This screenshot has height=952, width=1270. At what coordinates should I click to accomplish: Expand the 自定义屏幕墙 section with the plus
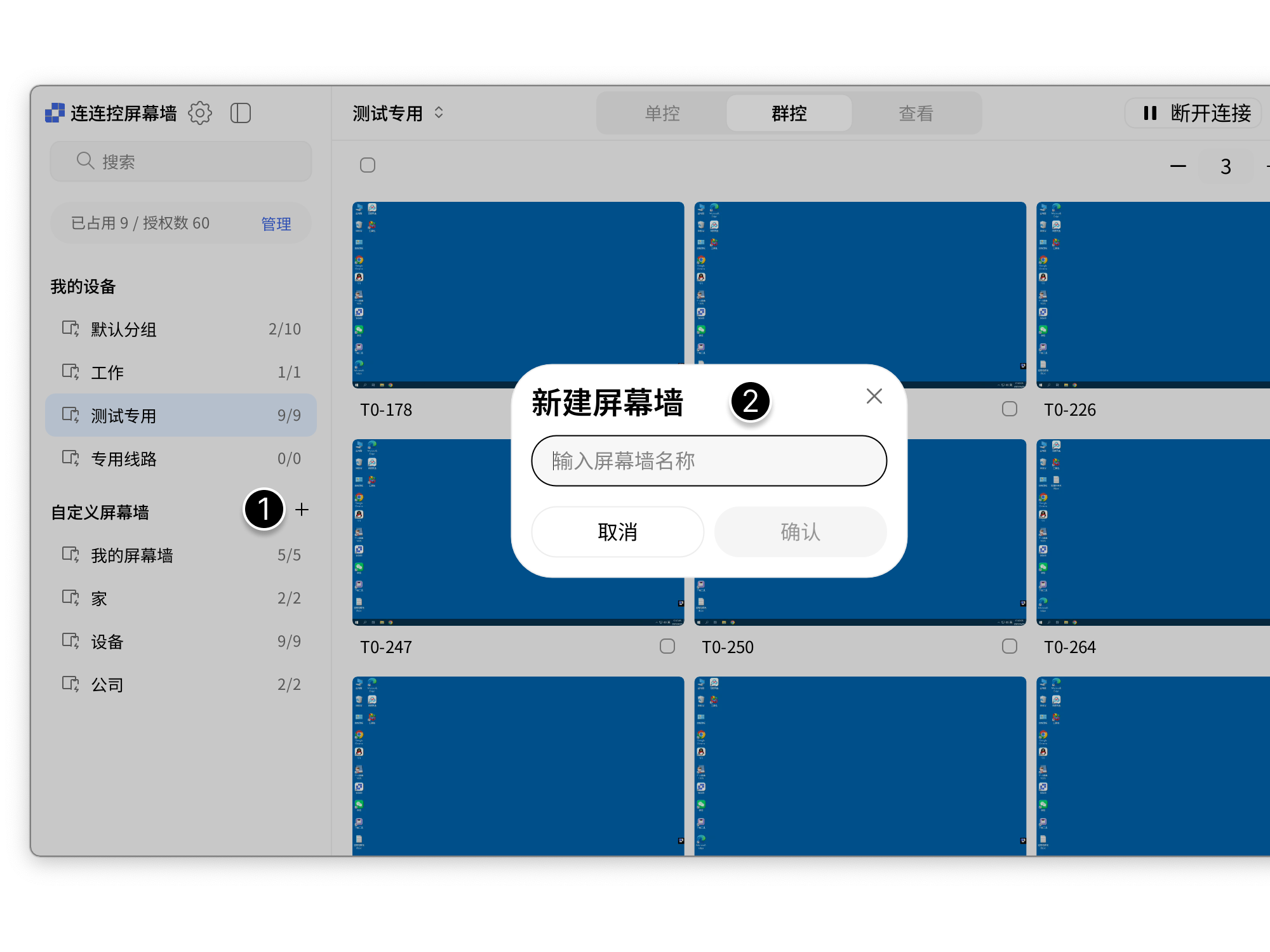[302, 510]
